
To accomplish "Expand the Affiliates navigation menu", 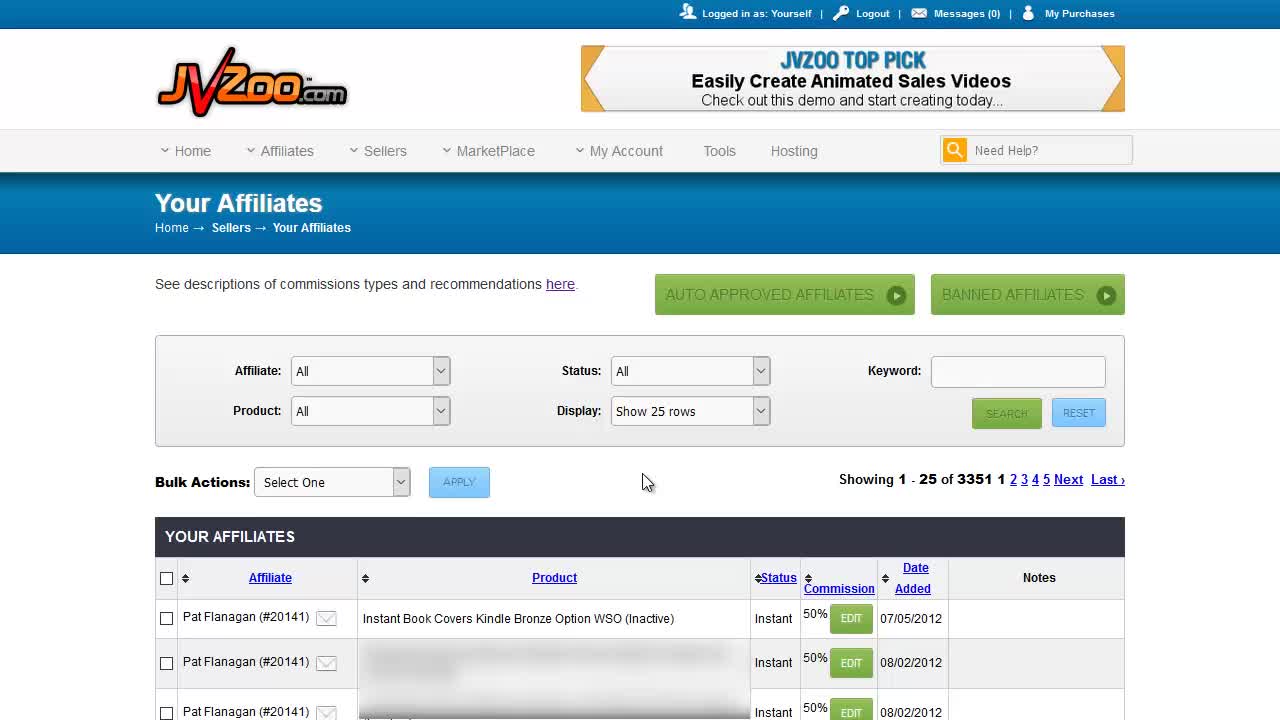I will [x=280, y=151].
